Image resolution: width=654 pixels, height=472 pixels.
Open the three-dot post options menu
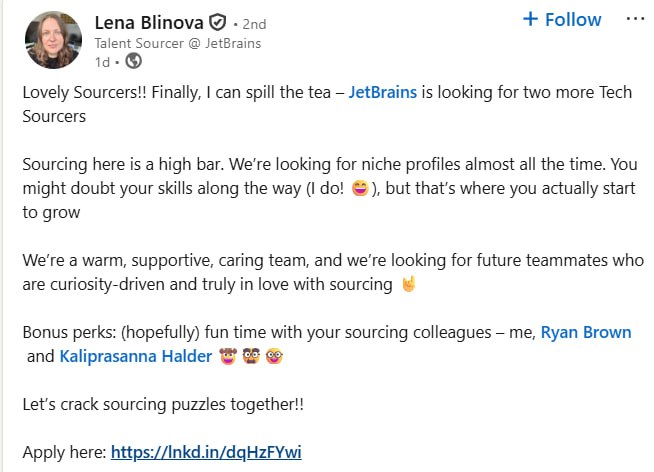(x=634, y=19)
